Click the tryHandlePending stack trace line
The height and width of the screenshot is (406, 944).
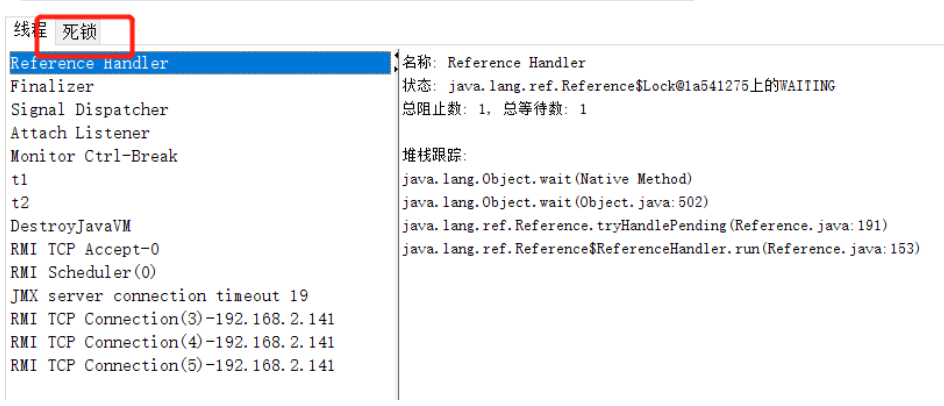click(645, 226)
